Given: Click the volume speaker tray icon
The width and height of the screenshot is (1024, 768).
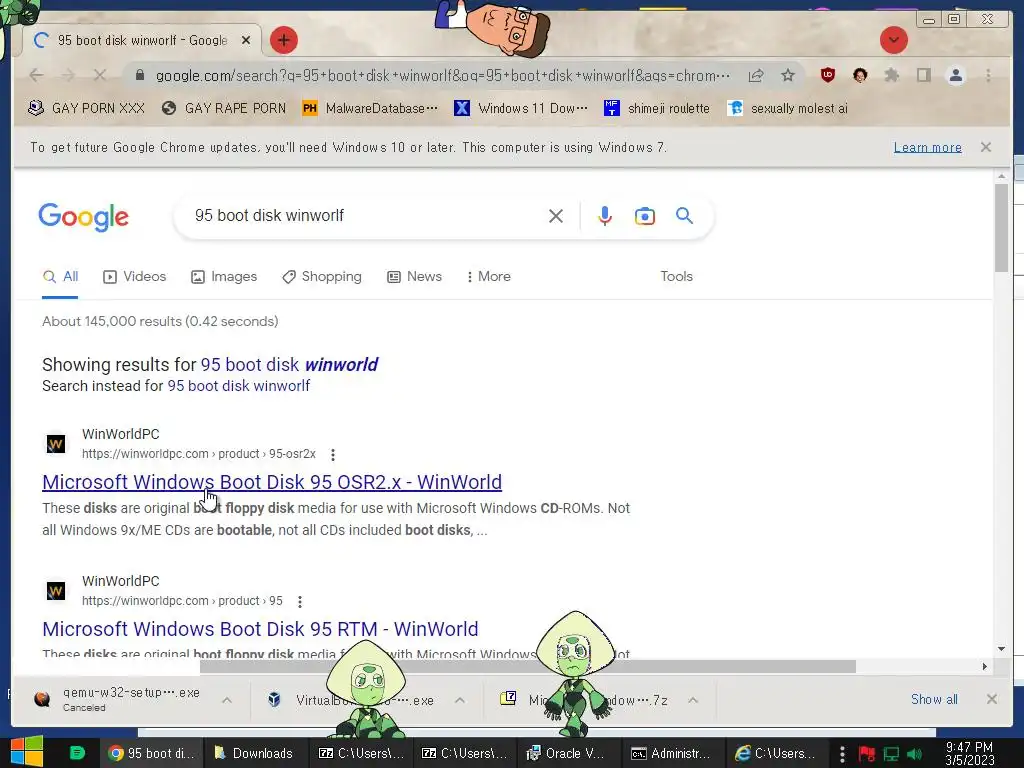Looking at the screenshot, I should pyautogui.click(x=914, y=754).
